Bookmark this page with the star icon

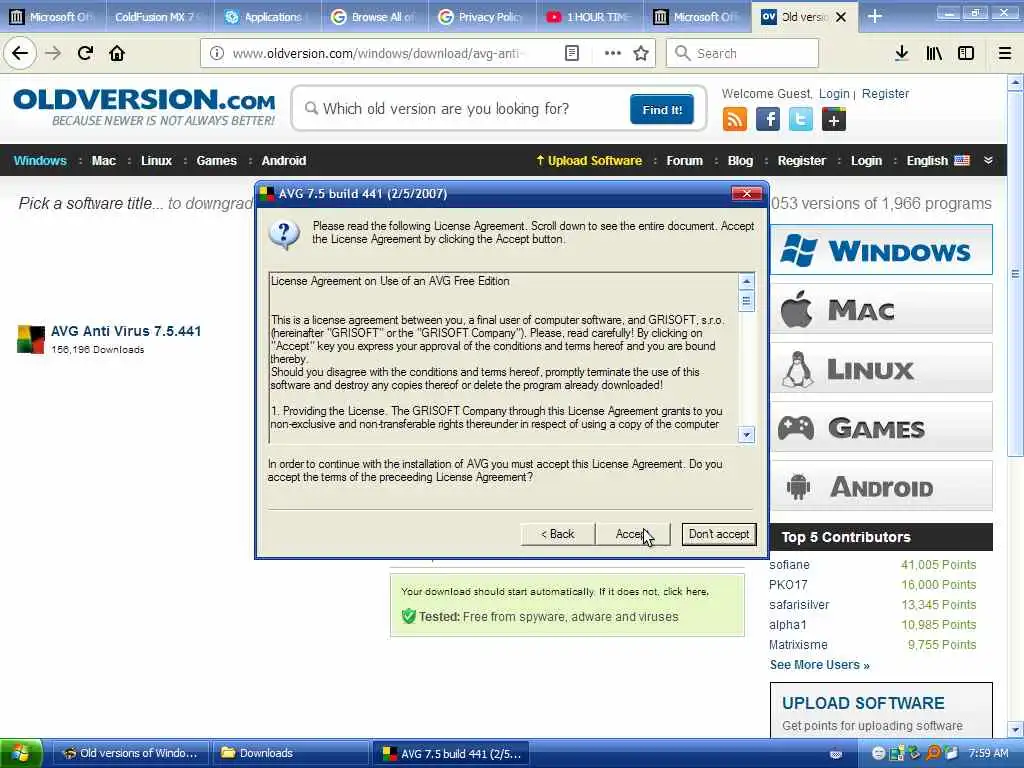(x=641, y=53)
